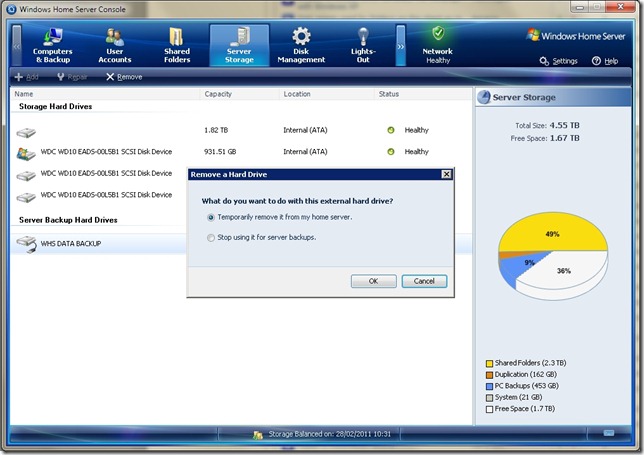Go to Shared Folders section
Viewport: 644px width, 455px height.
click(x=177, y=45)
